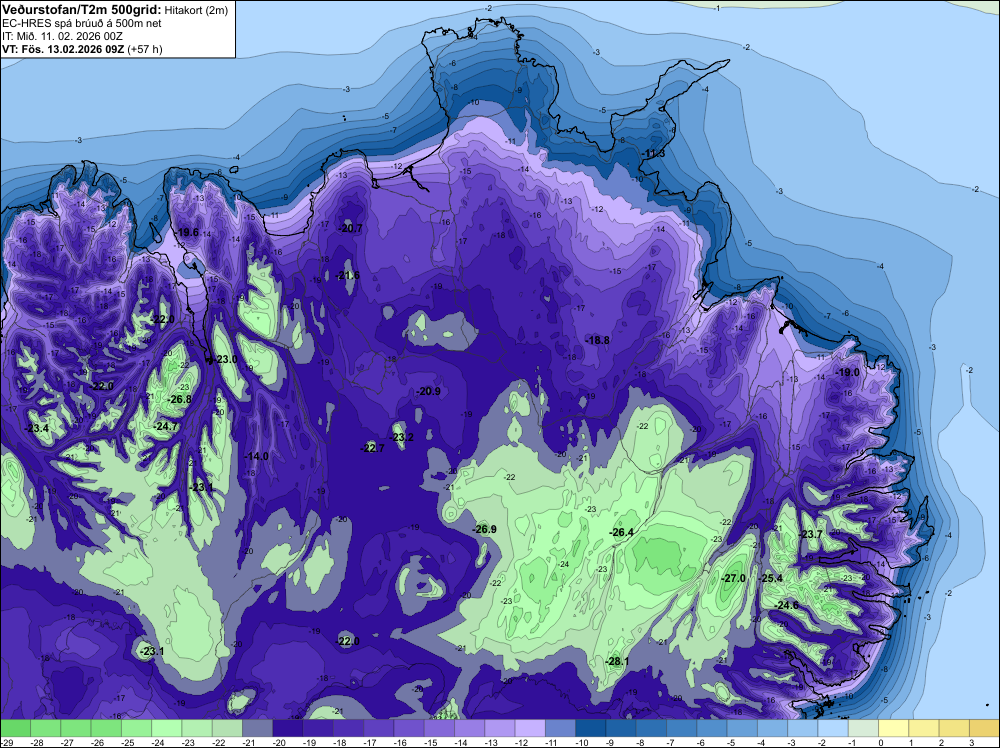The height and width of the screenshot is (748, 1000).
Task: Click the -22.7 temperature value
Action: [x=372, y=448]
